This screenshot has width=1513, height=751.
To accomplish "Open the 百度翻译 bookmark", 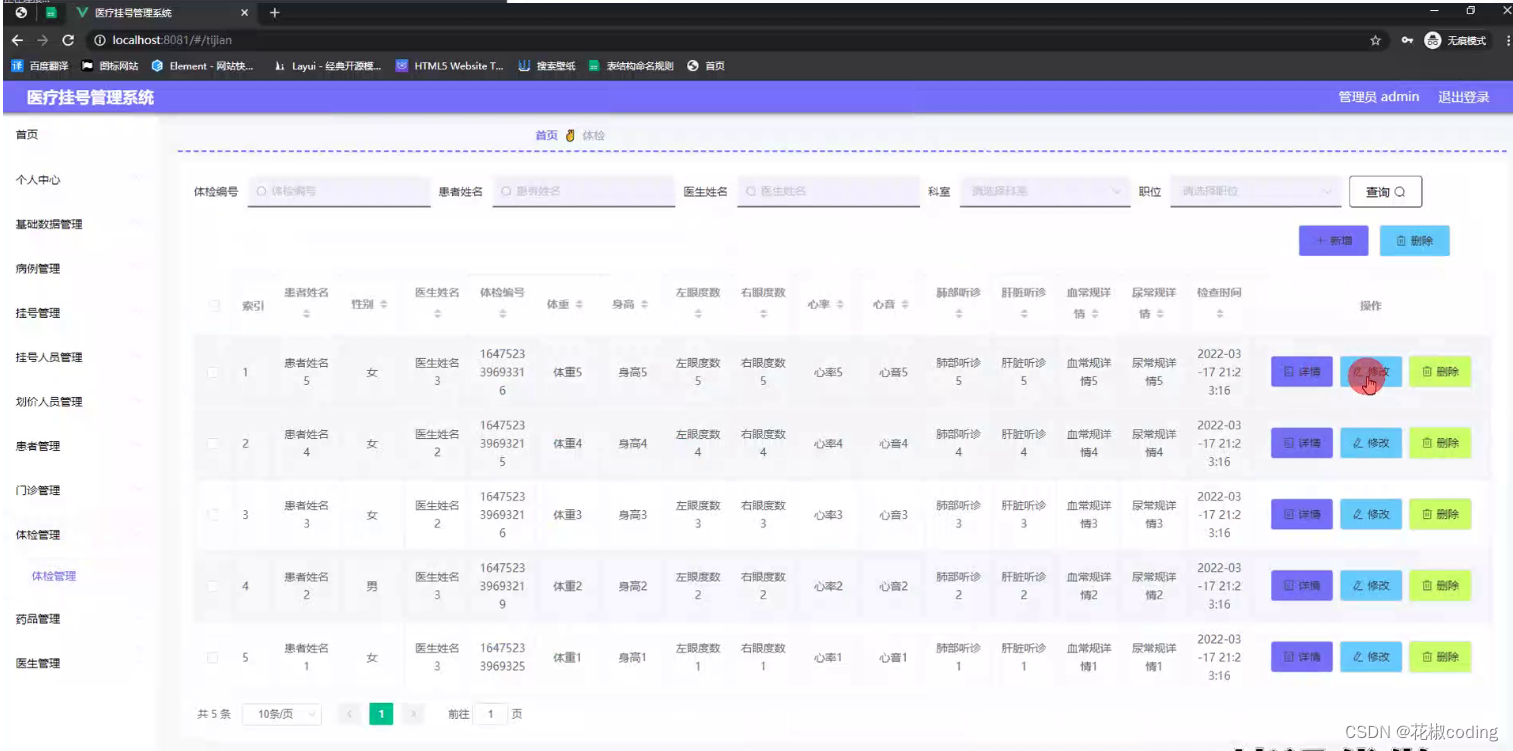I will click(41, 66).
